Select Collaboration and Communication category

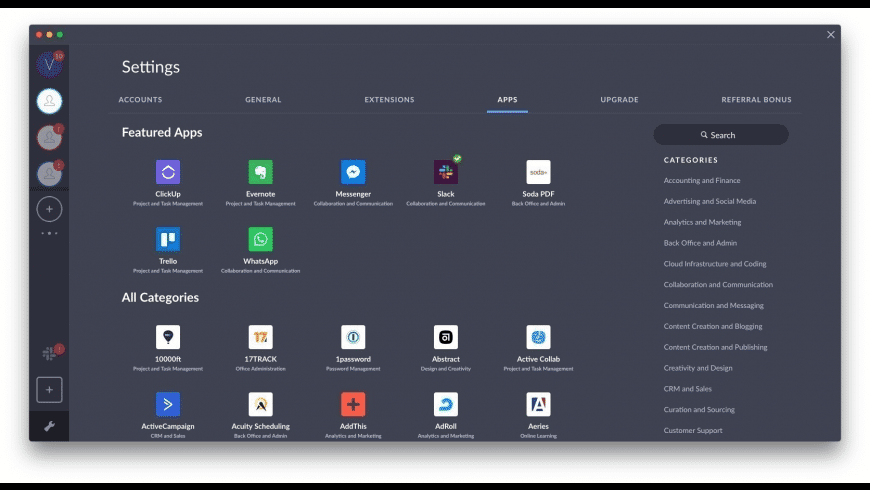coord(718,285)
